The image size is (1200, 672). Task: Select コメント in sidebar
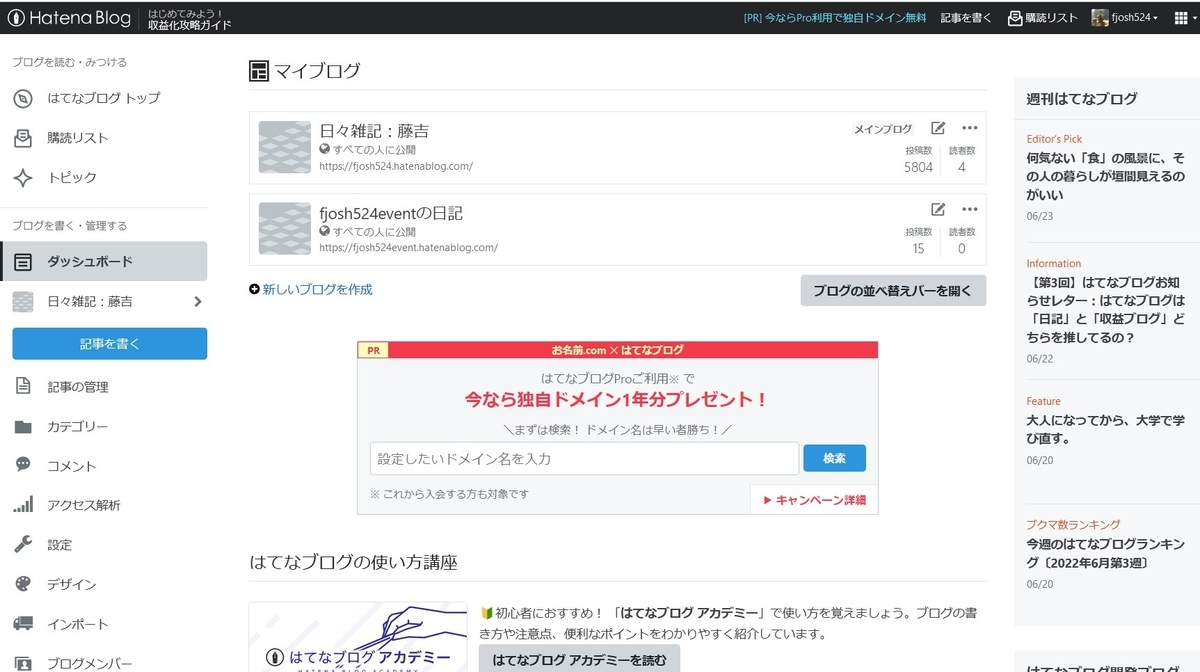pyautogui.click(x=104, y=465)
